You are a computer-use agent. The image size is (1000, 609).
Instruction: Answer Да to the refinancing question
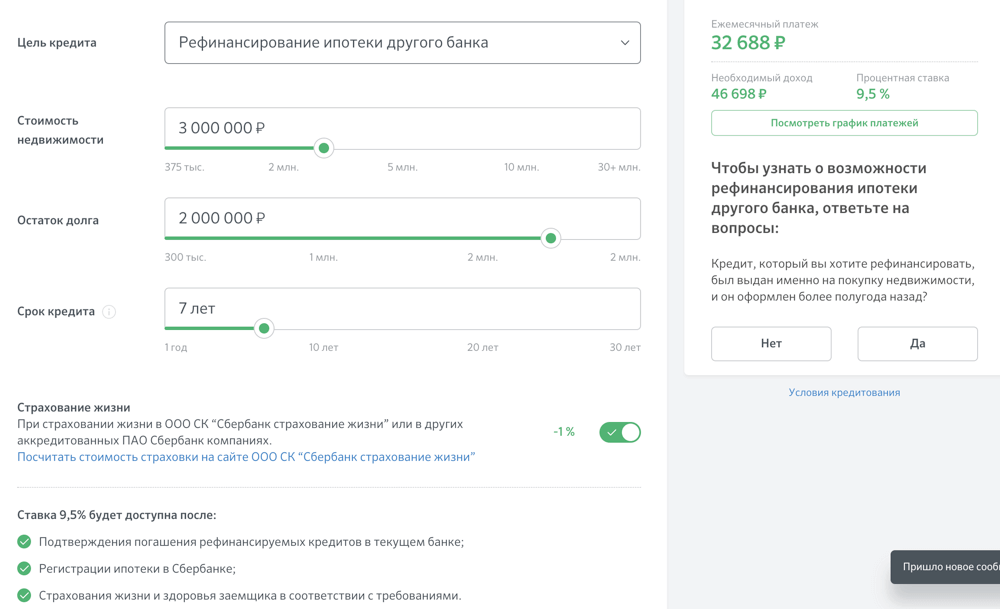coord(917,344)
